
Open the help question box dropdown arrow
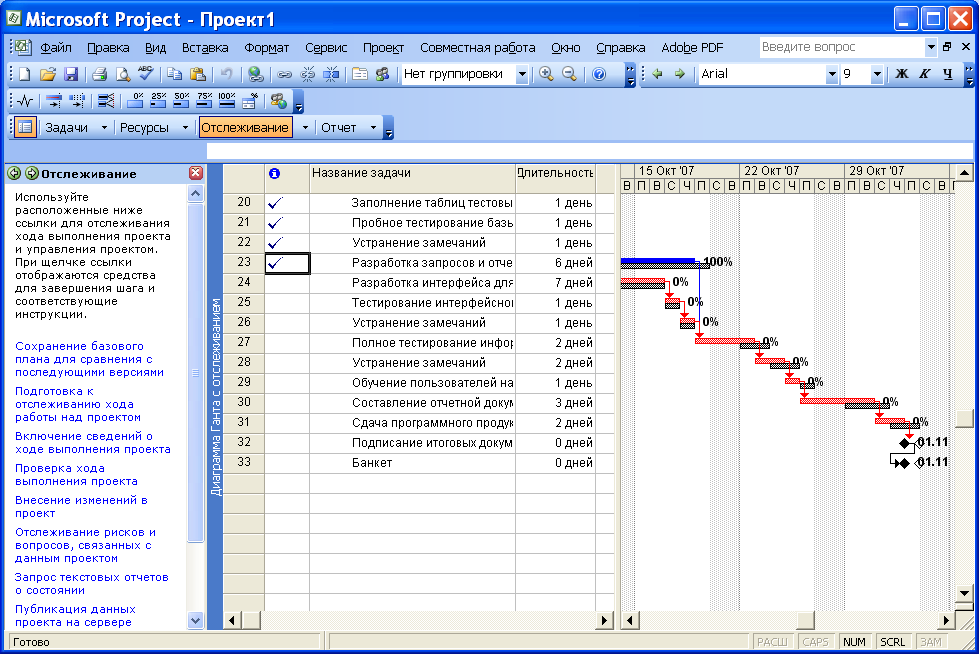[x=930, y=47]
